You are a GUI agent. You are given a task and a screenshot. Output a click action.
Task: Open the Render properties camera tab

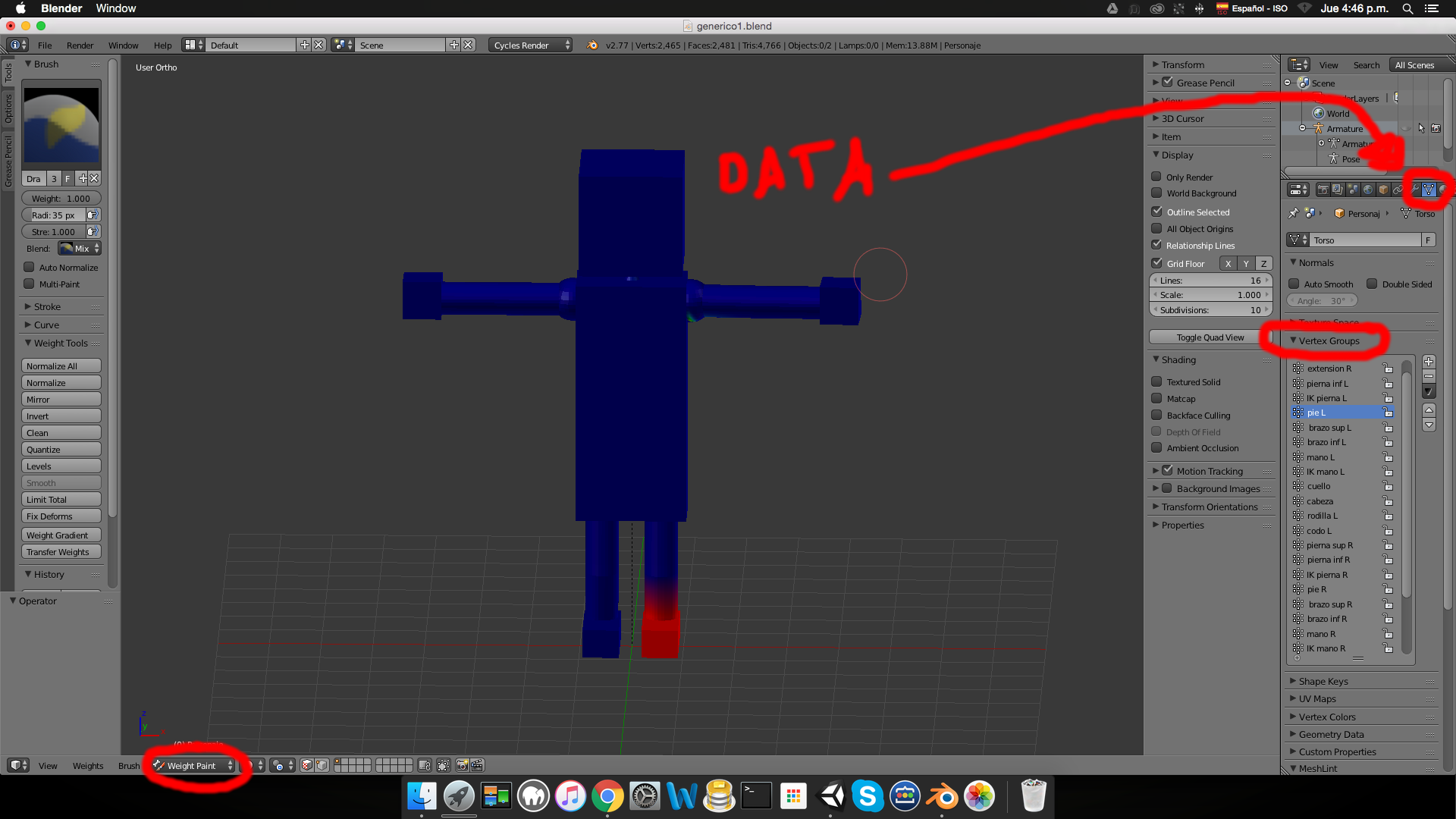(x=1323, y=190)
